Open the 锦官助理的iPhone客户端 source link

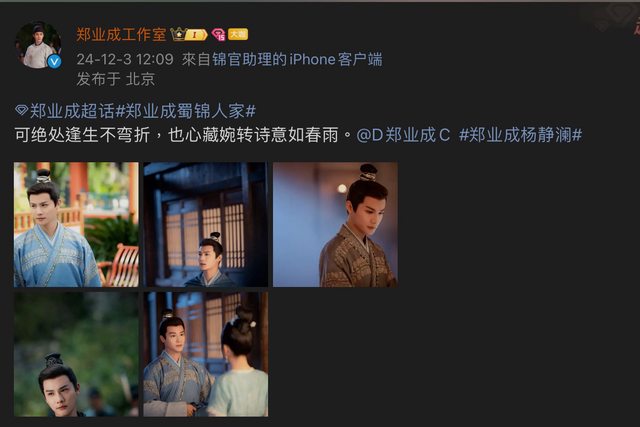coord(297,60)
